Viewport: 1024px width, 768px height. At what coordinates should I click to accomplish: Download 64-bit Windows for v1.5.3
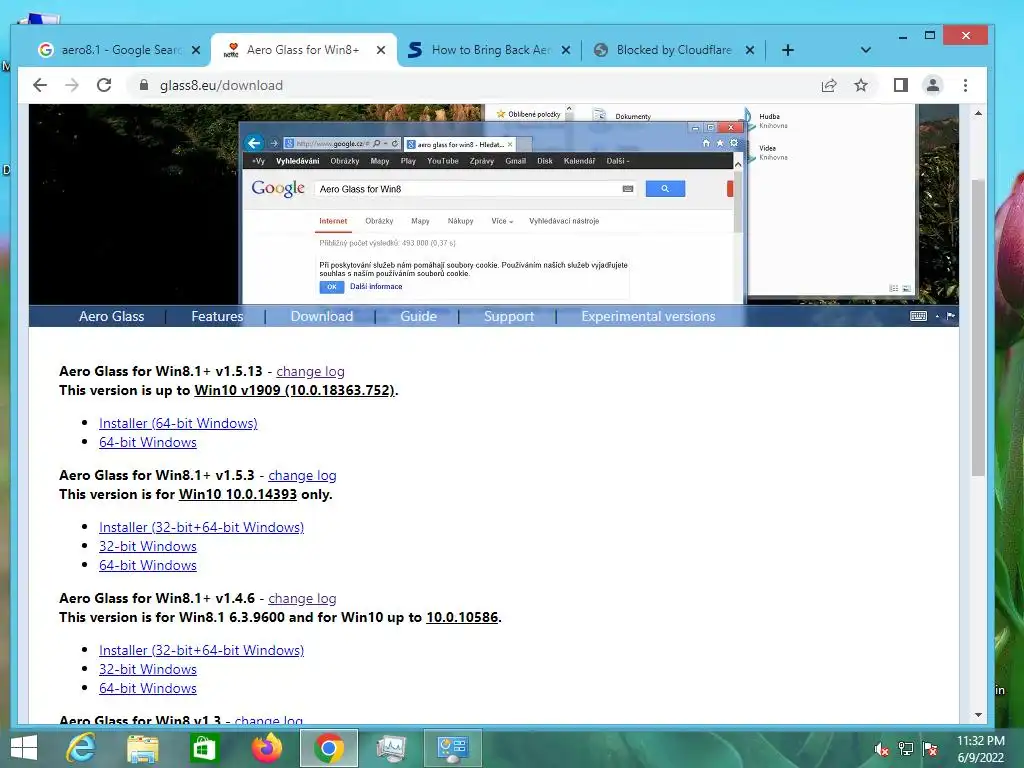pos(148,565)
